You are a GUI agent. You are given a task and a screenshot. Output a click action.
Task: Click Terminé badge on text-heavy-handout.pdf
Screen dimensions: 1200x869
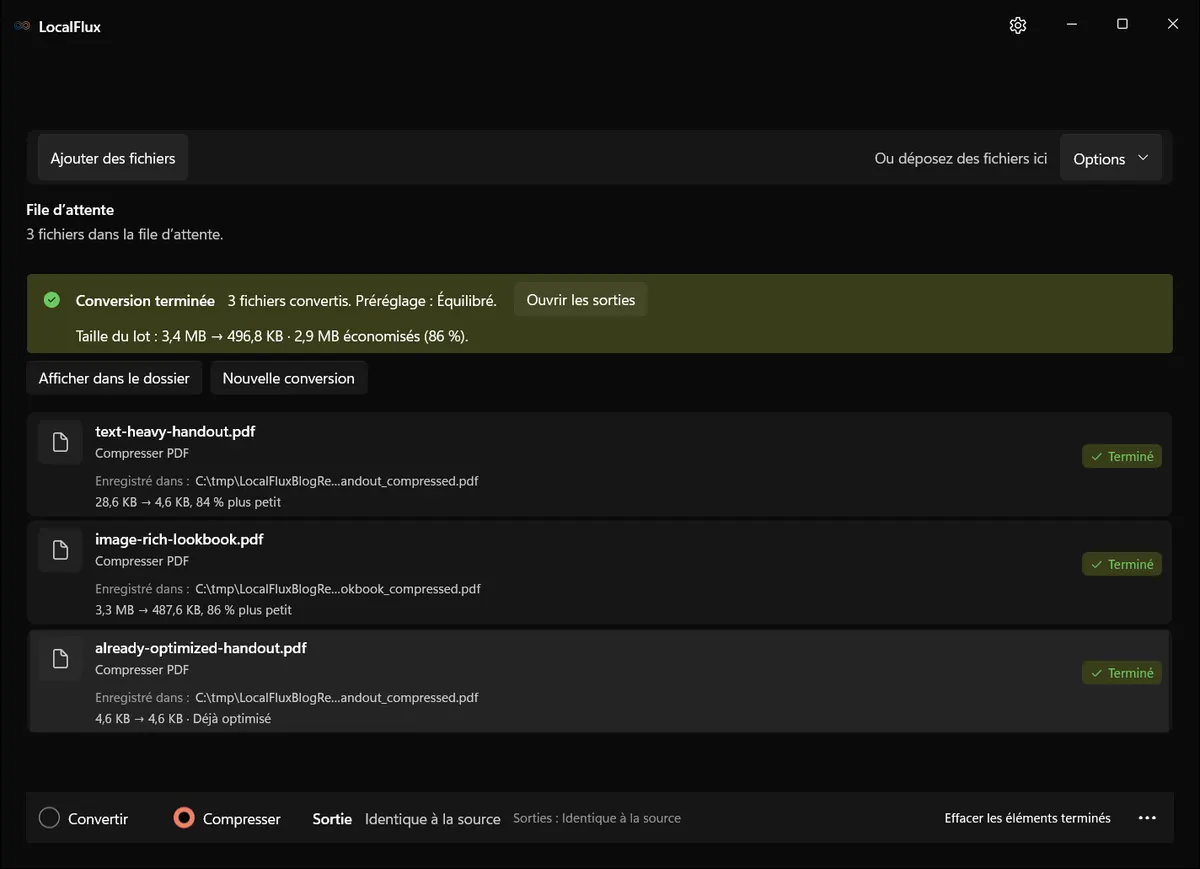point(1122,457)
